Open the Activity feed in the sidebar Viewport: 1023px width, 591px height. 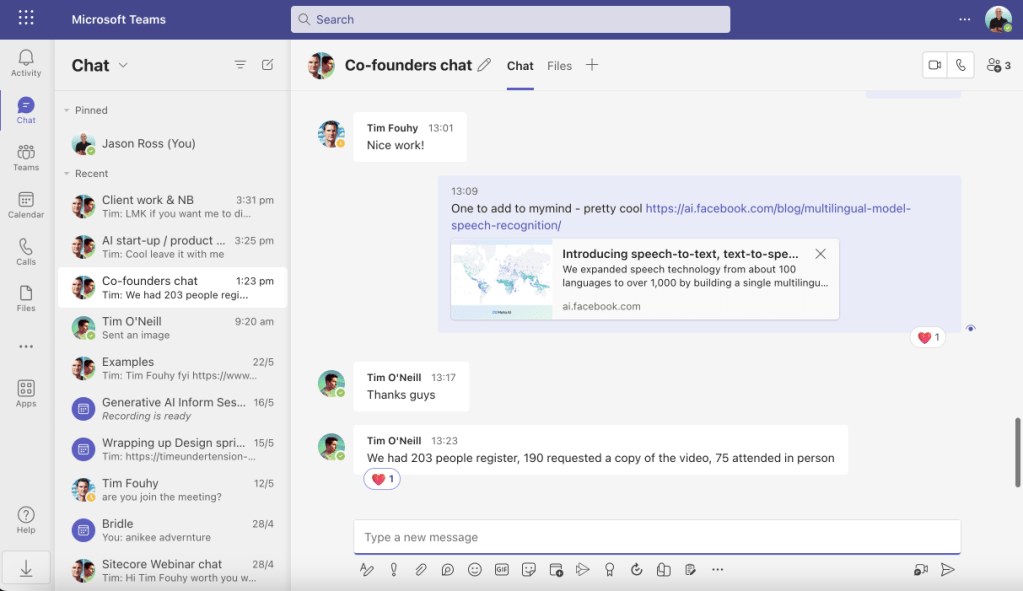tap(26, 62)
